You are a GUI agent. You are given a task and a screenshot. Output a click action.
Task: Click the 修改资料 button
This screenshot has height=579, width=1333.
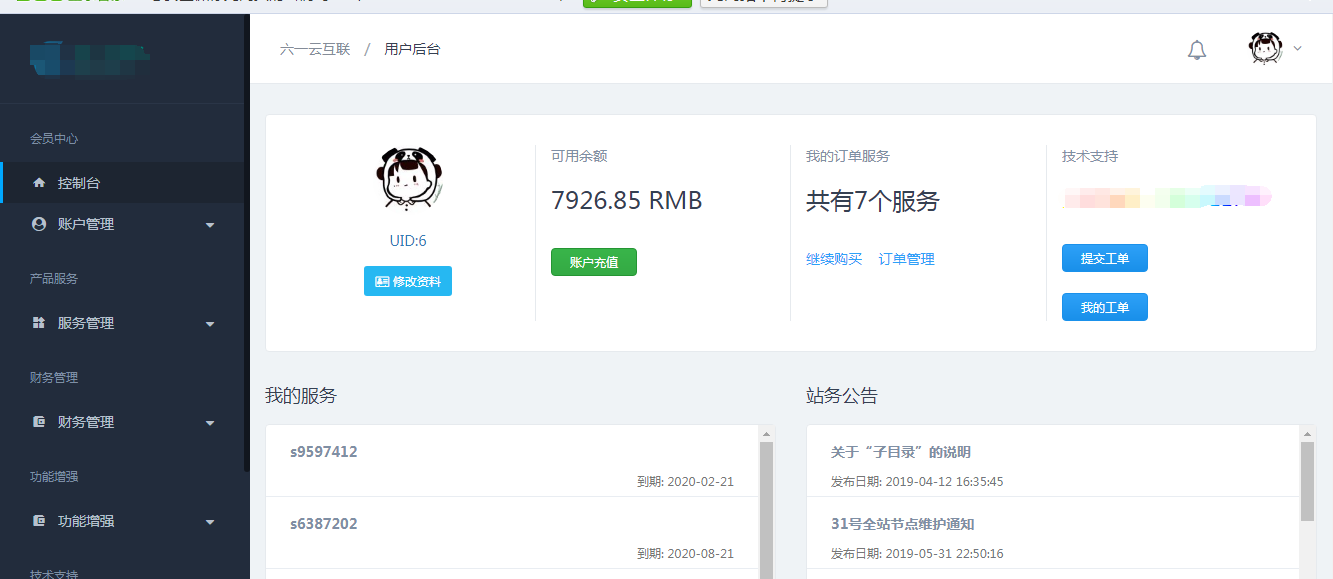click(x=408, y=282)
